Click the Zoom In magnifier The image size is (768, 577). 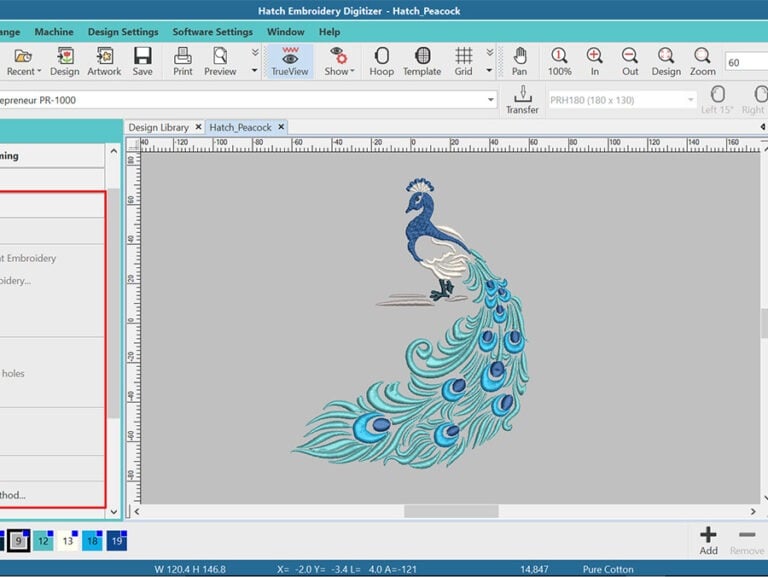click(x=595, y=61)
